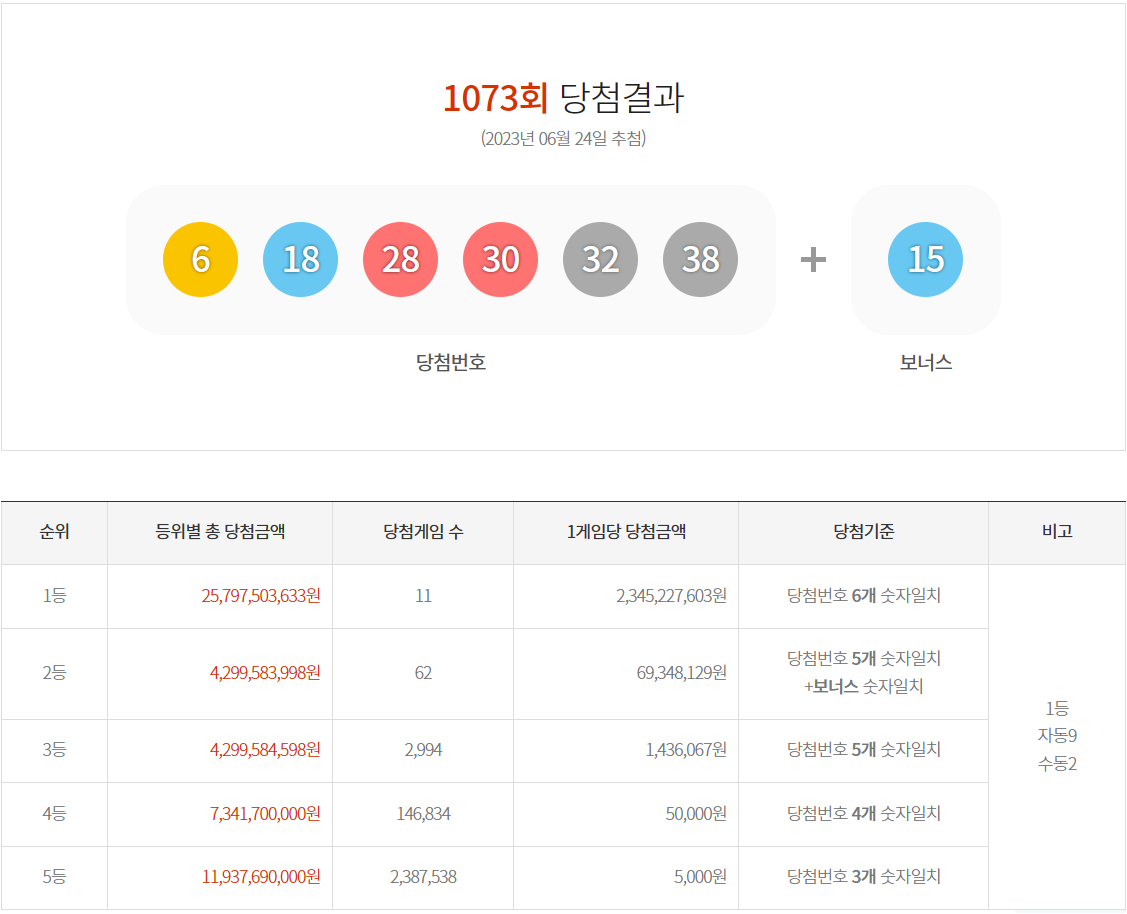Click the 1073회 당첨결과 heading

pyautogui.click(x=563, y=98)
